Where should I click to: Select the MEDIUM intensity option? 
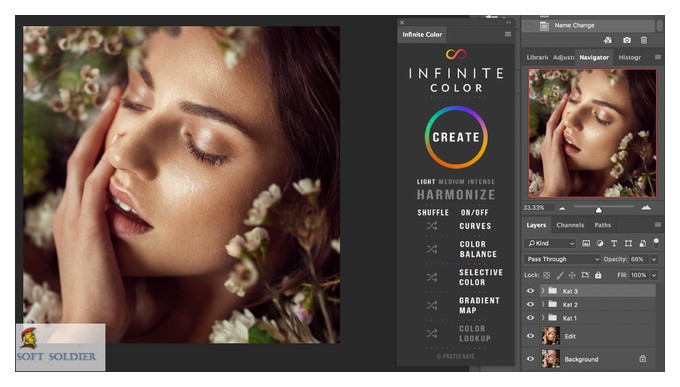[x=451, y=182]
